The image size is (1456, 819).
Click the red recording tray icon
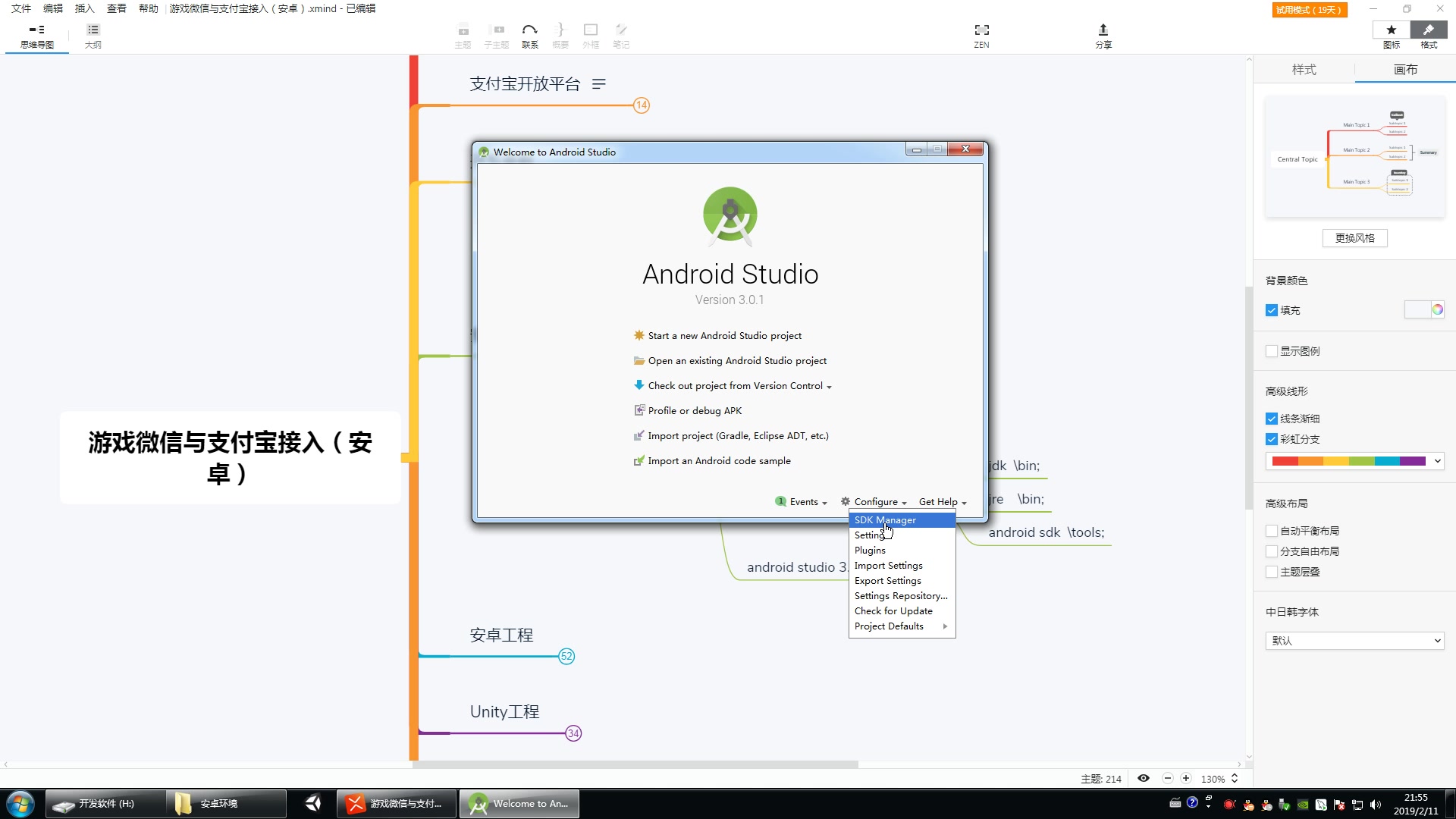click(x=1229, y=805)
